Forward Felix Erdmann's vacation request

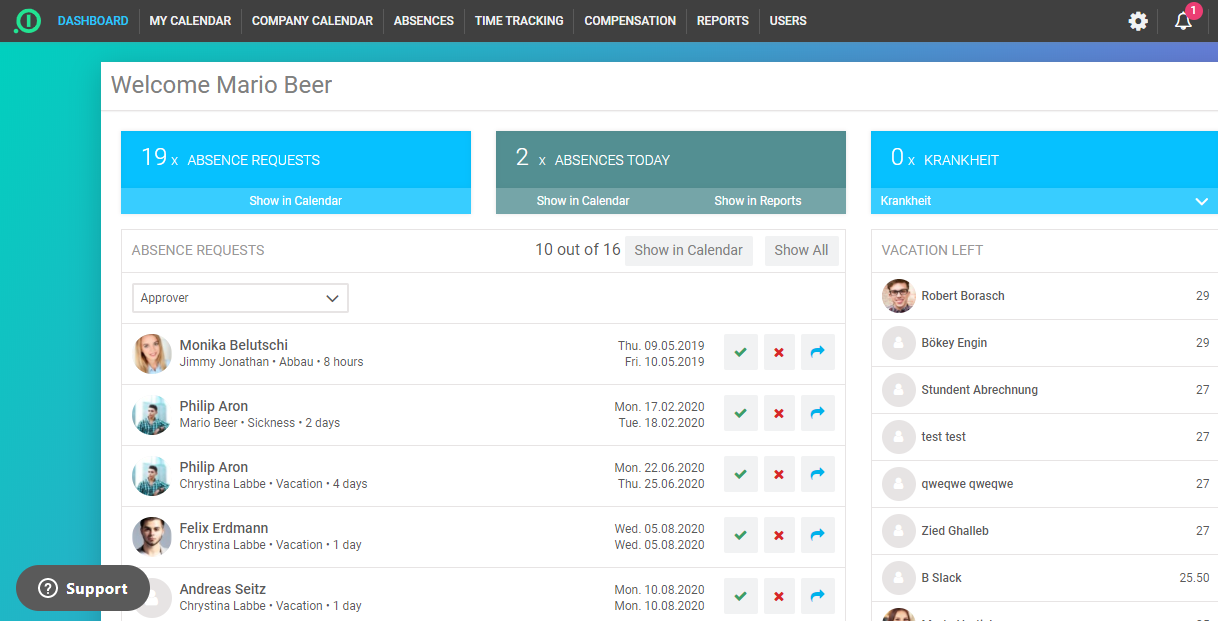pos(818,535)
